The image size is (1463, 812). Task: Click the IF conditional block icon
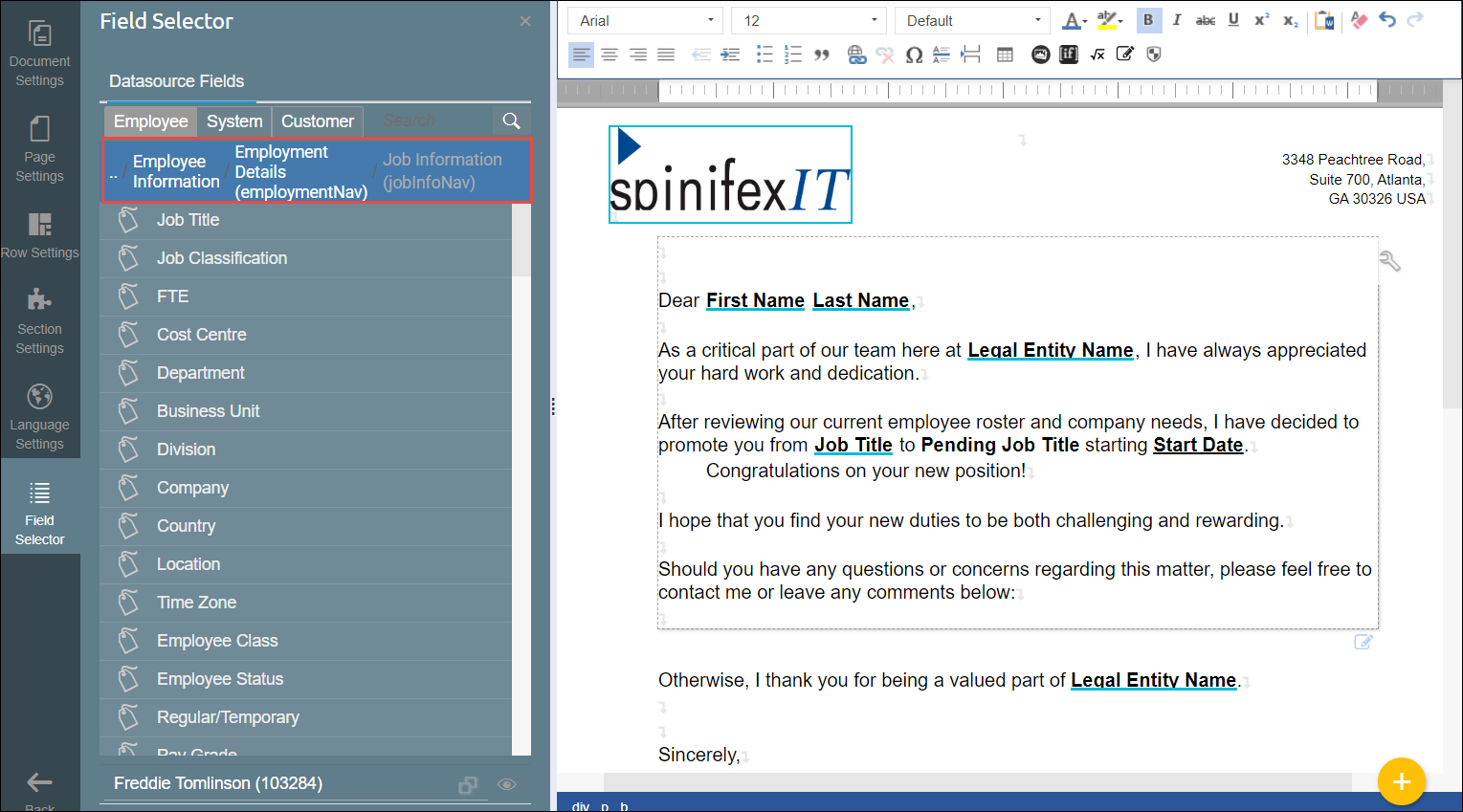pos(1069,55)
